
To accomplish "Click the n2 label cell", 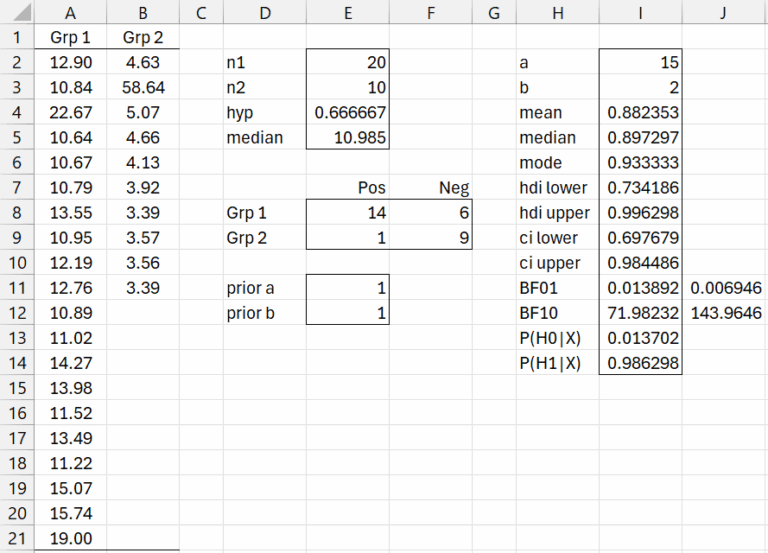I will (x=265, y=87).
